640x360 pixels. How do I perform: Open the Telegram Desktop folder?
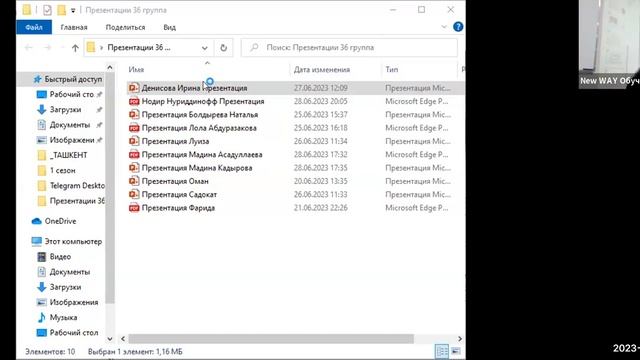[x=77, y=186]
